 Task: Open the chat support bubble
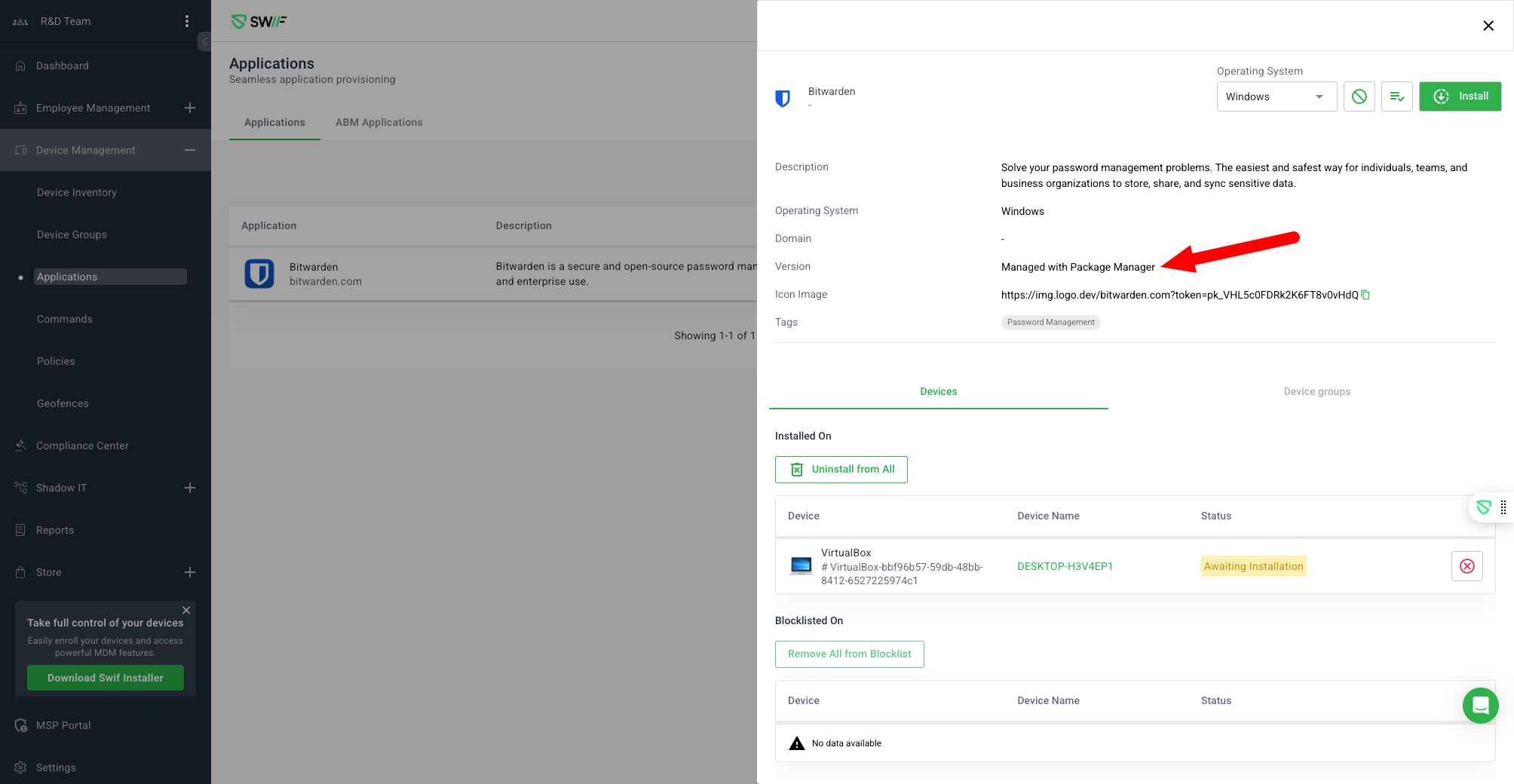tap(1480, 706)
